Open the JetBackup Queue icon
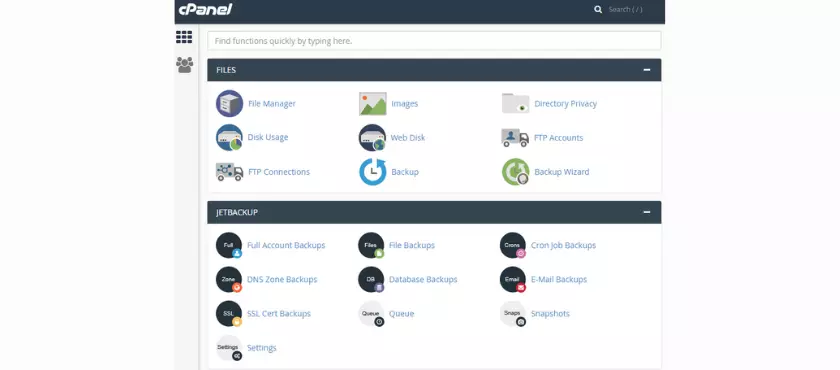The height and width of the screenshot is (370, 840). [x=371, y=314]
